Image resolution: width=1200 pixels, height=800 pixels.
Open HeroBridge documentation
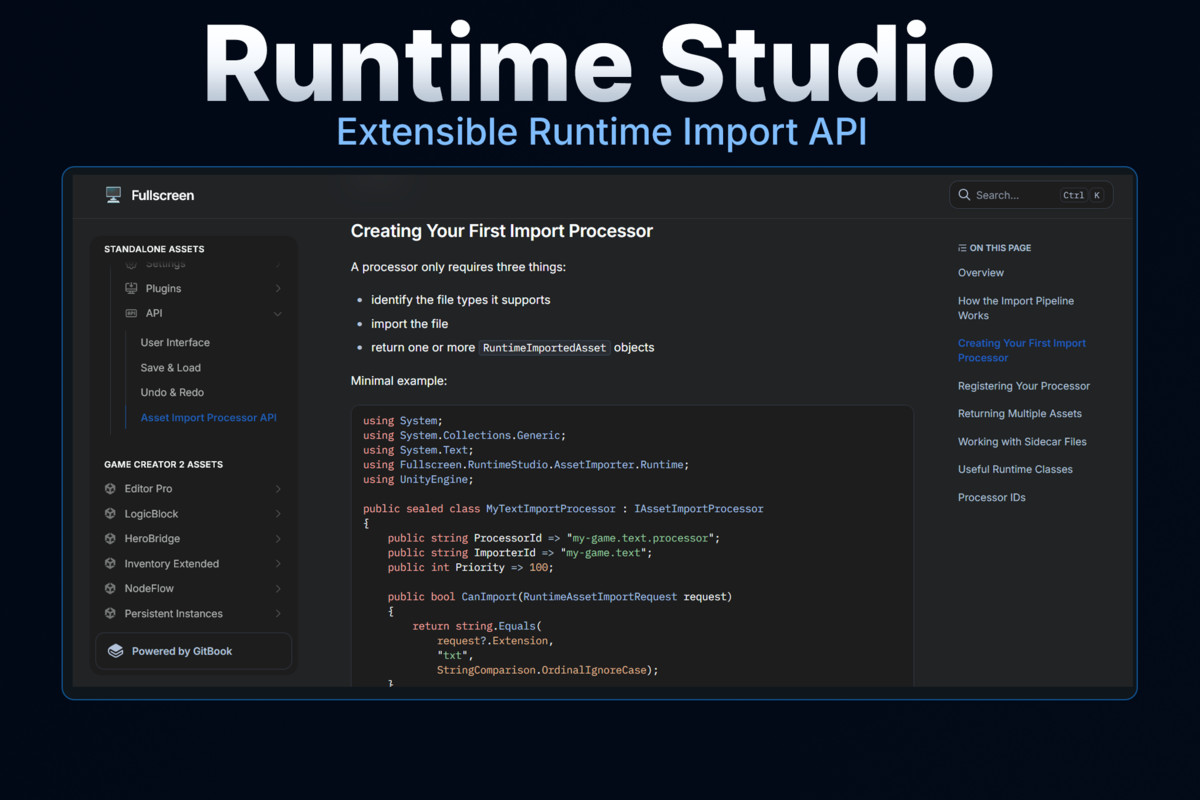coord(152,539)
